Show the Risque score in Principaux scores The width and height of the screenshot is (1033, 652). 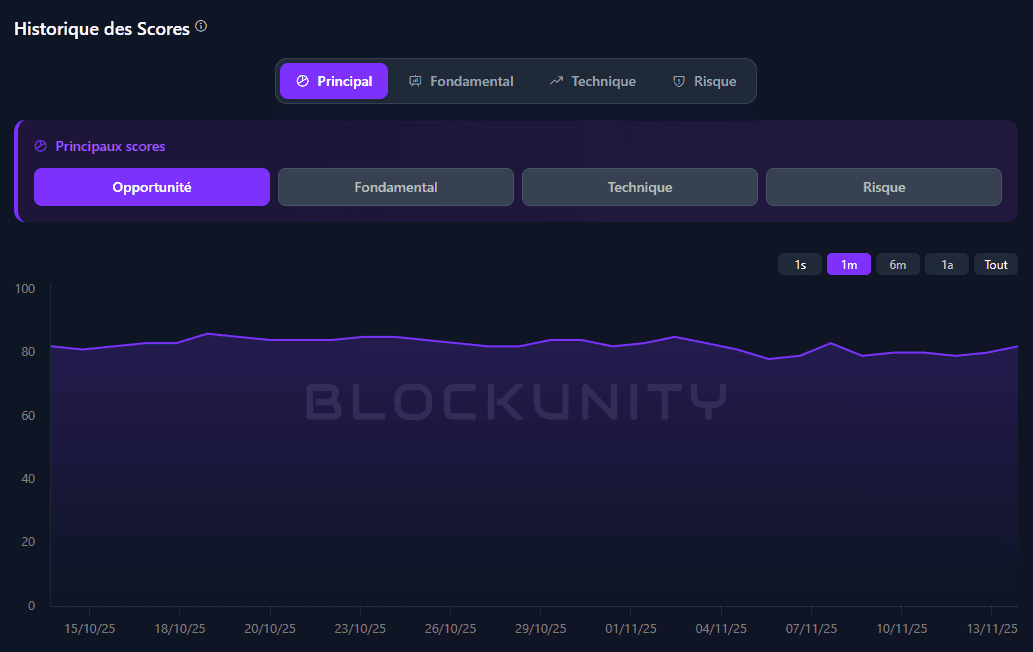pos(884,187)
